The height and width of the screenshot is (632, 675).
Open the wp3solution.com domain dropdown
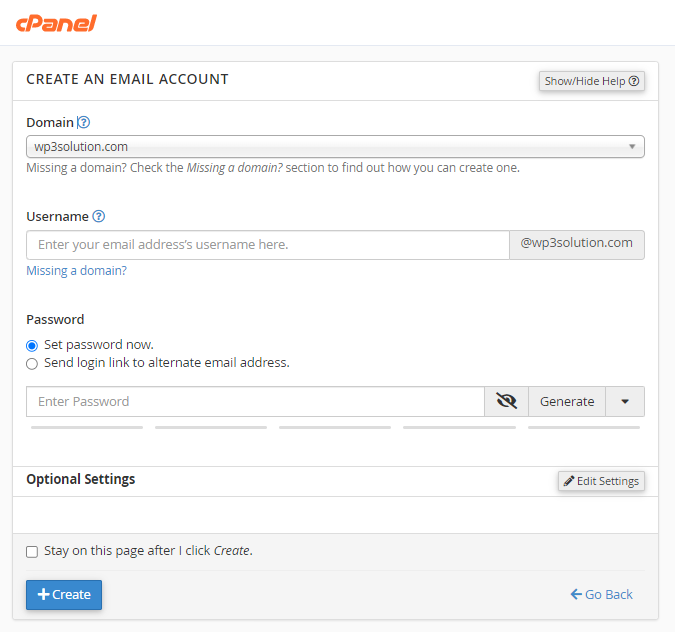pyautogui.click(x=335, y=147)
